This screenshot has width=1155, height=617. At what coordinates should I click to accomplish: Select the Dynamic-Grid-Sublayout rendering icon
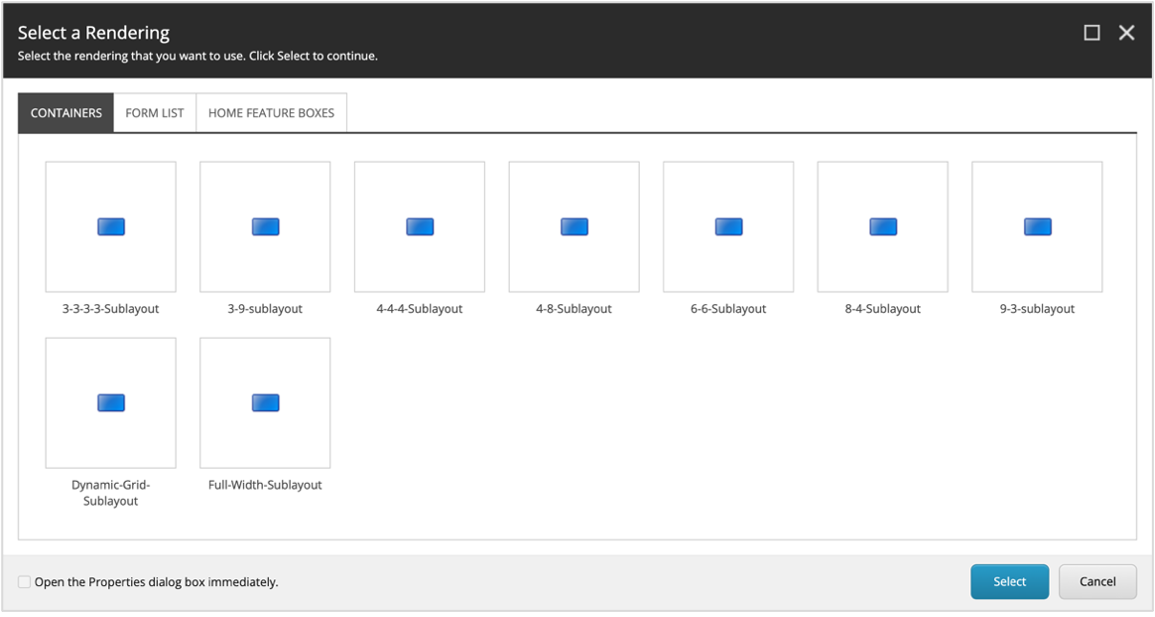(x=110, y=402)
